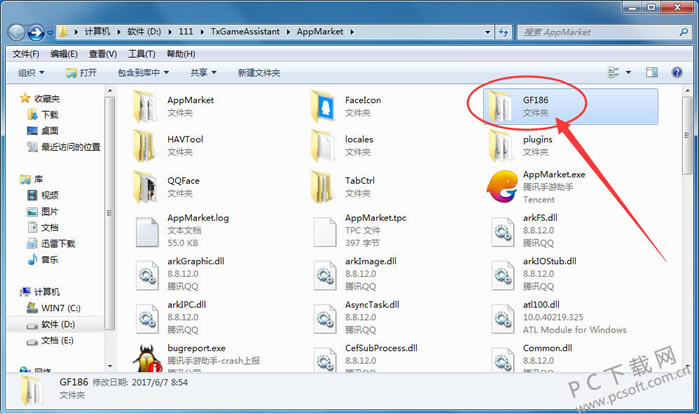Open the 组织 dropdown in toolbar
This screenshot has width=699, height=414.
(x=31, y=73)
